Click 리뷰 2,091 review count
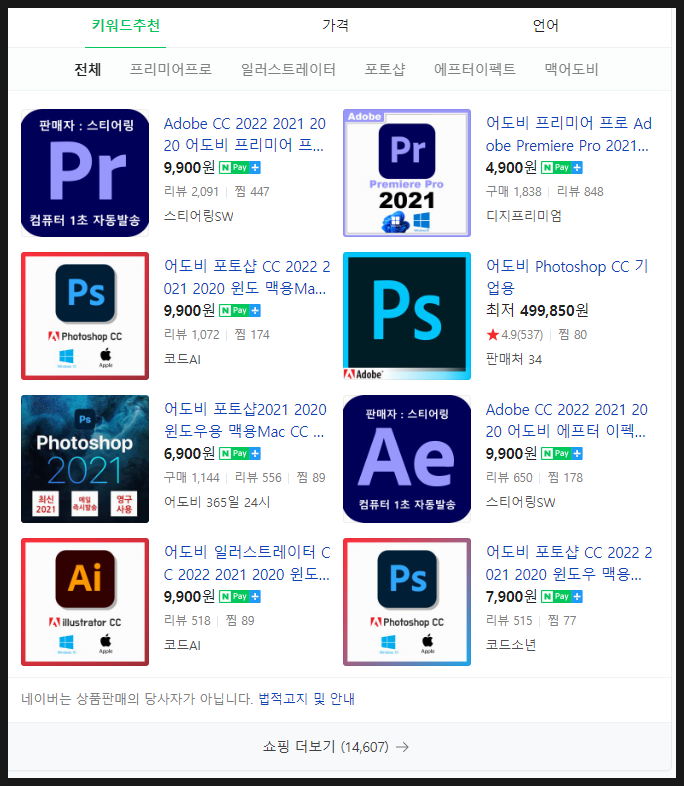Viewport: 684px width, 786px height. pyautogui.click(x=191, y=191)
